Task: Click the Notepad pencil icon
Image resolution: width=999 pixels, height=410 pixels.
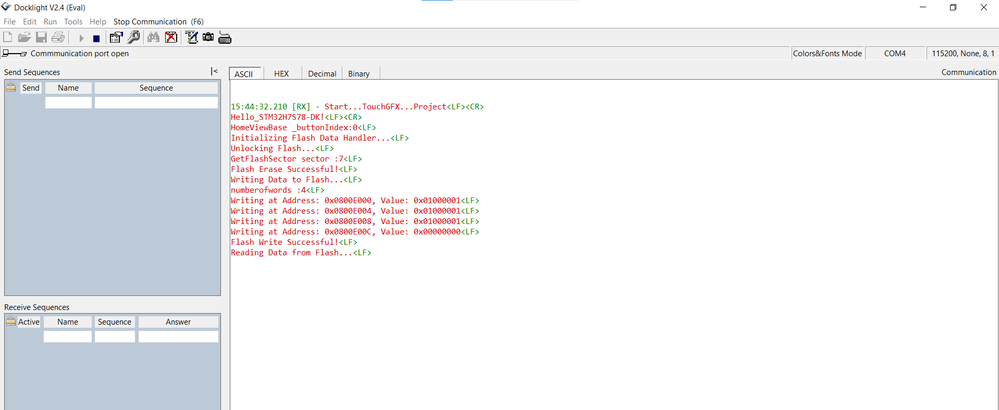Action: pos(190,38)
